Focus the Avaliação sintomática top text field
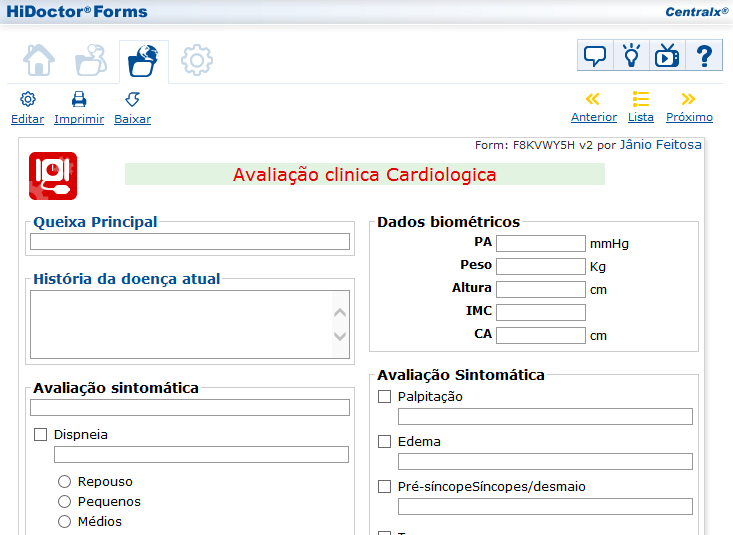 [190, 407]
